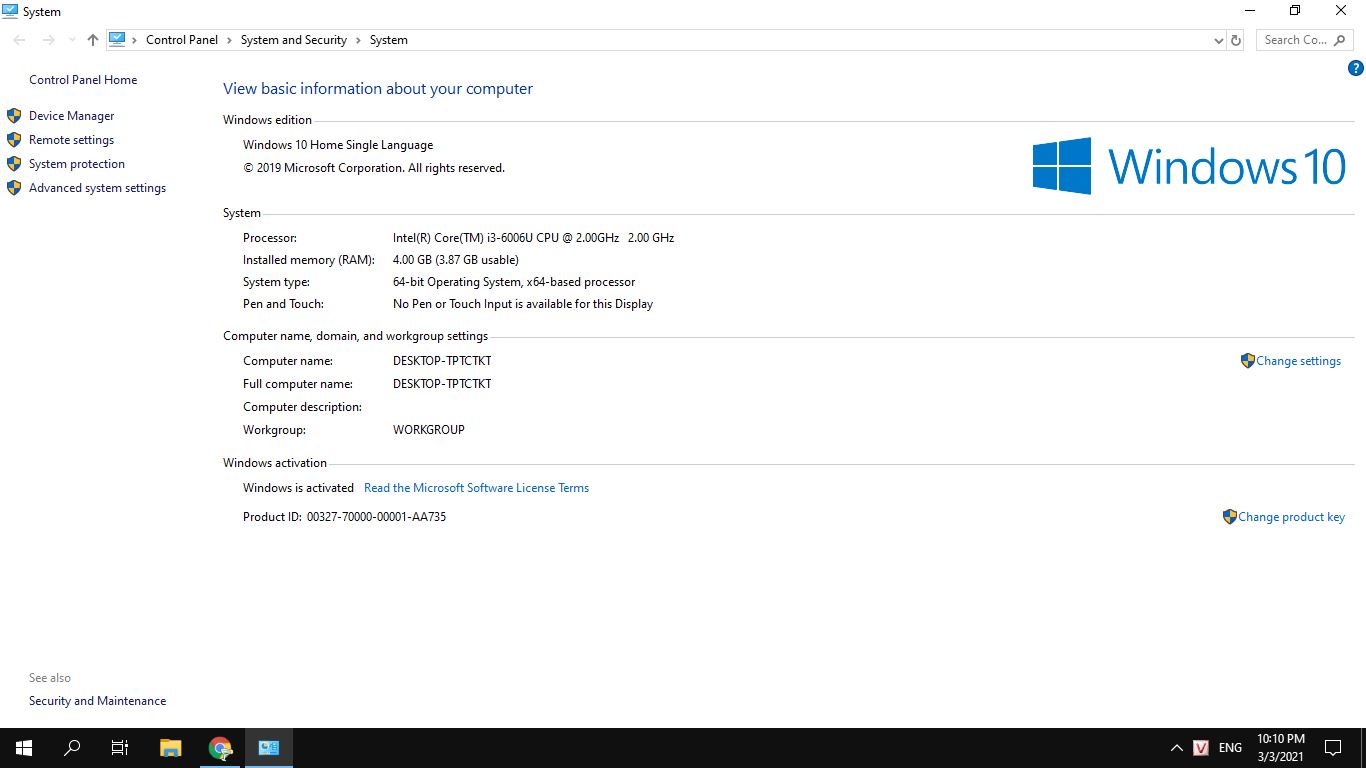
Task: Read the Microsoft Software License Terms
Action: [476, 488]
